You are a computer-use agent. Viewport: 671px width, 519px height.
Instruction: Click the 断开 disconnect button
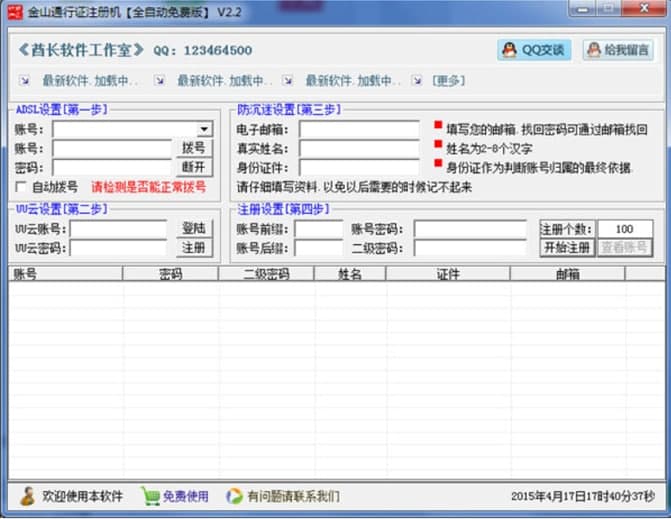[194, 167]
